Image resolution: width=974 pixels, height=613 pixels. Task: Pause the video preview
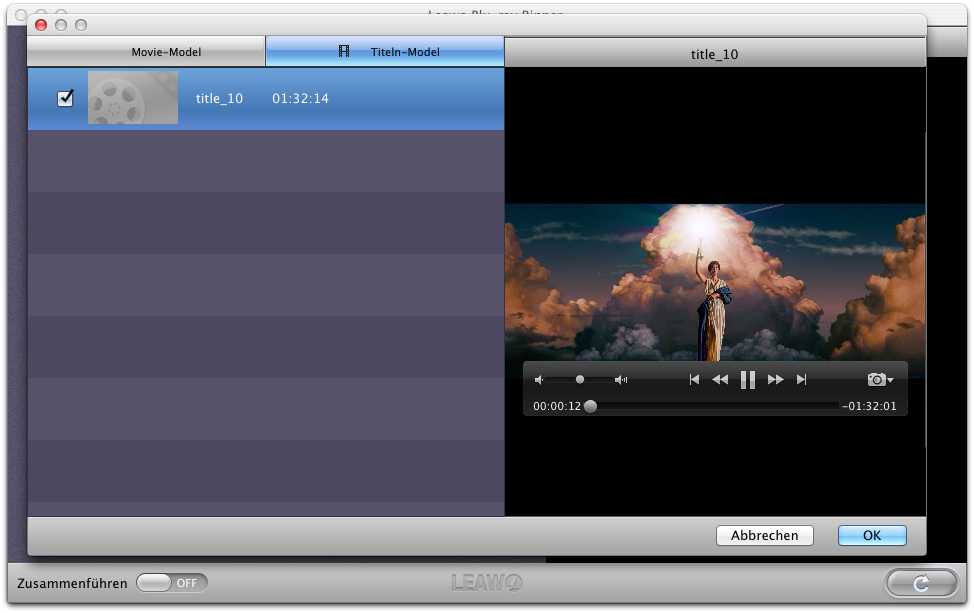coord(748,379)
